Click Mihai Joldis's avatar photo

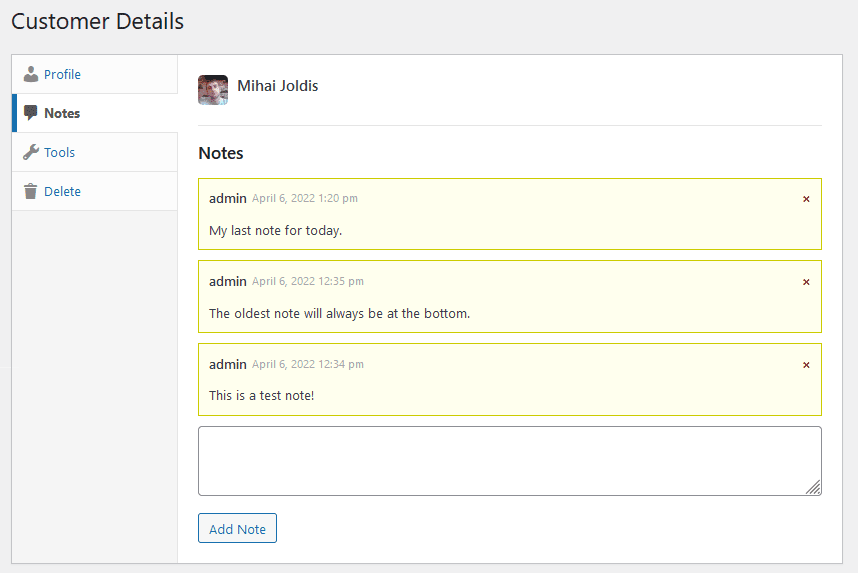click(x=213, y=89)
